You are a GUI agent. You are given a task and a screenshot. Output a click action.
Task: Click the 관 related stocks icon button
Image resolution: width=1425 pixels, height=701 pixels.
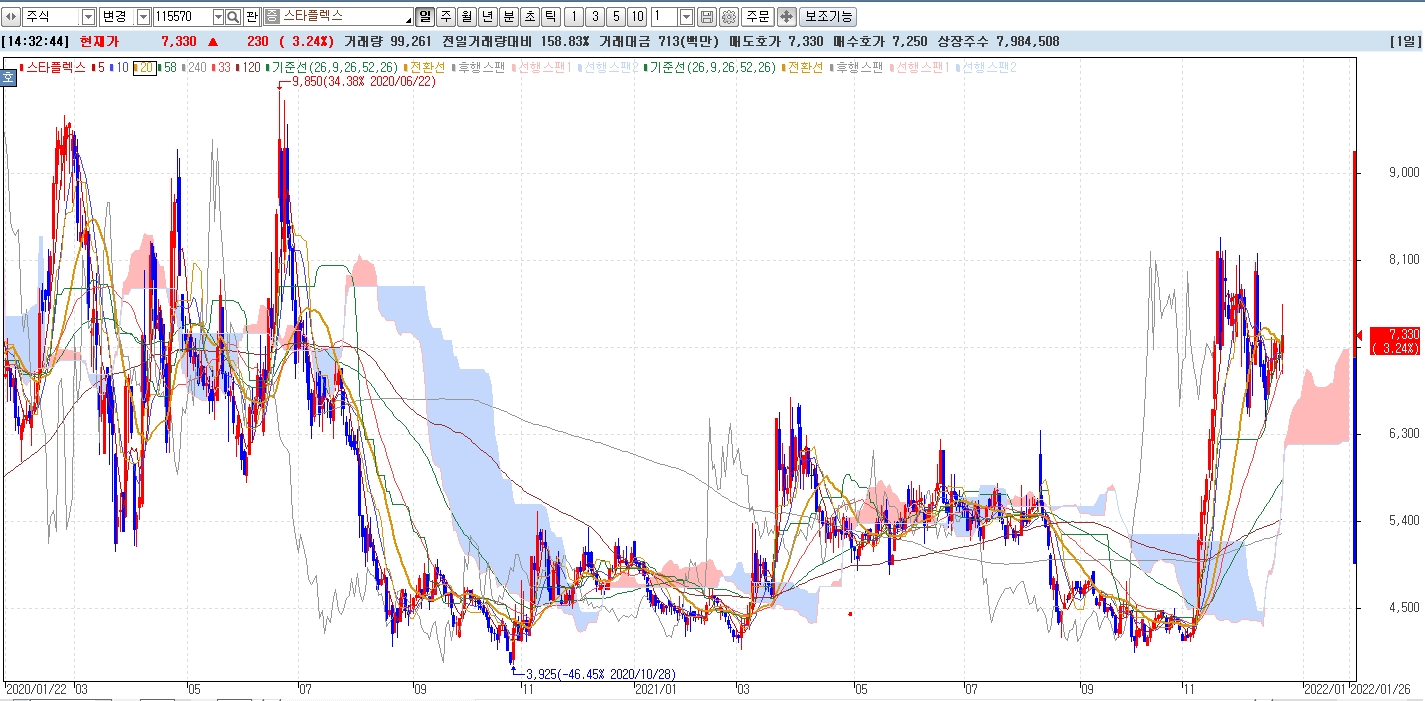click(x=252, y=17)
